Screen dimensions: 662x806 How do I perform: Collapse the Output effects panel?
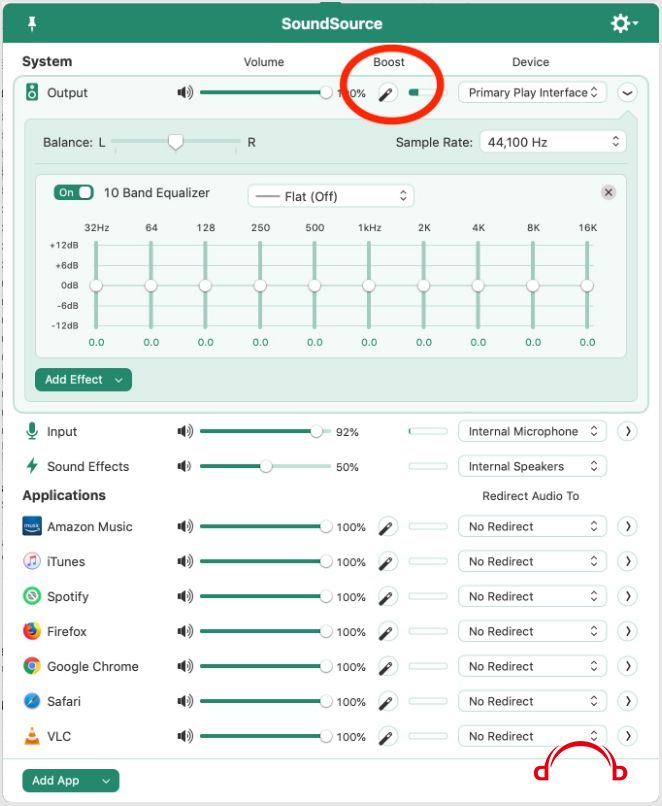(x=628, y=93)
